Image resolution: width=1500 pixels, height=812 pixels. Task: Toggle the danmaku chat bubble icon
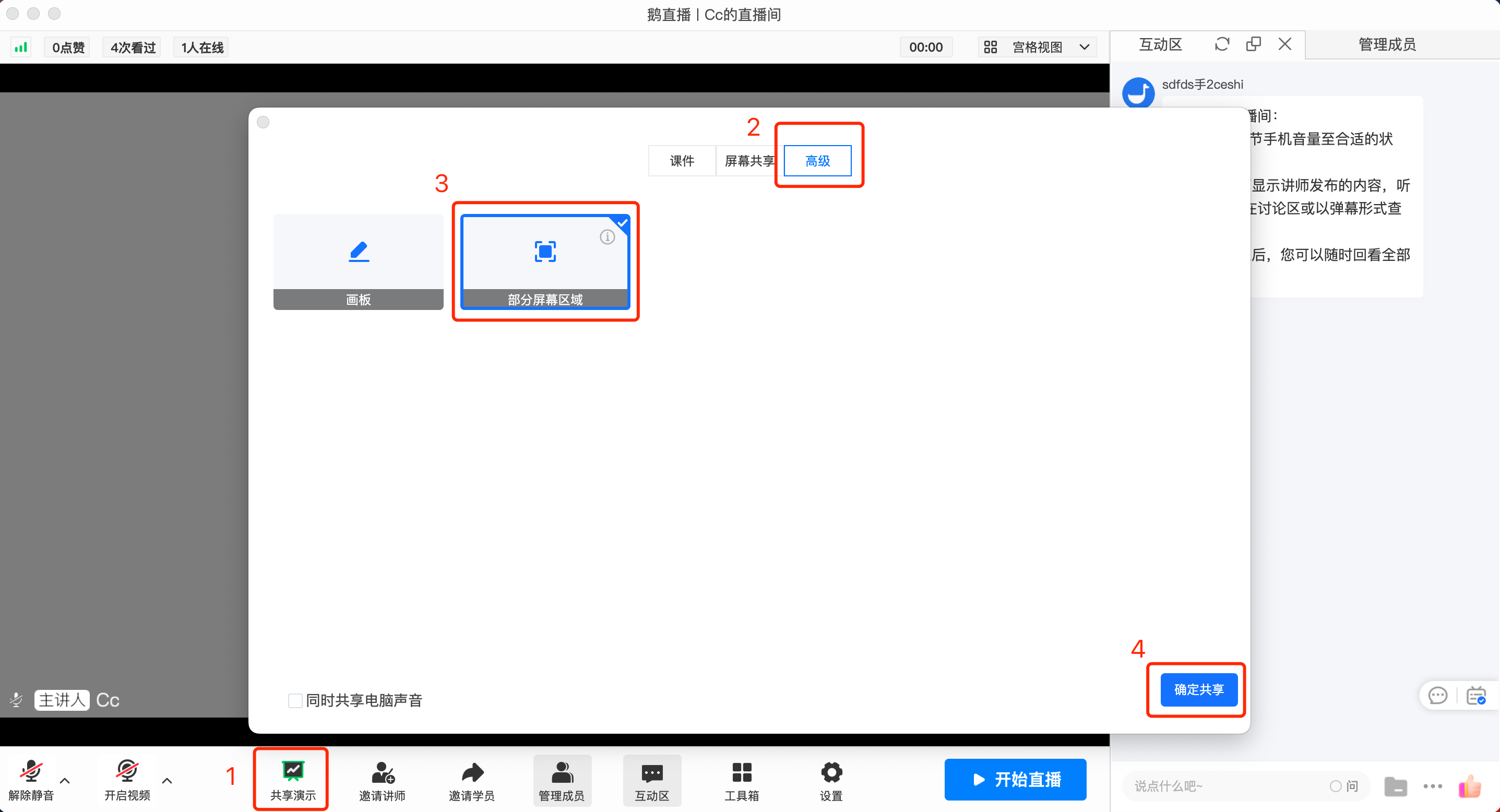coord(1438,695)
